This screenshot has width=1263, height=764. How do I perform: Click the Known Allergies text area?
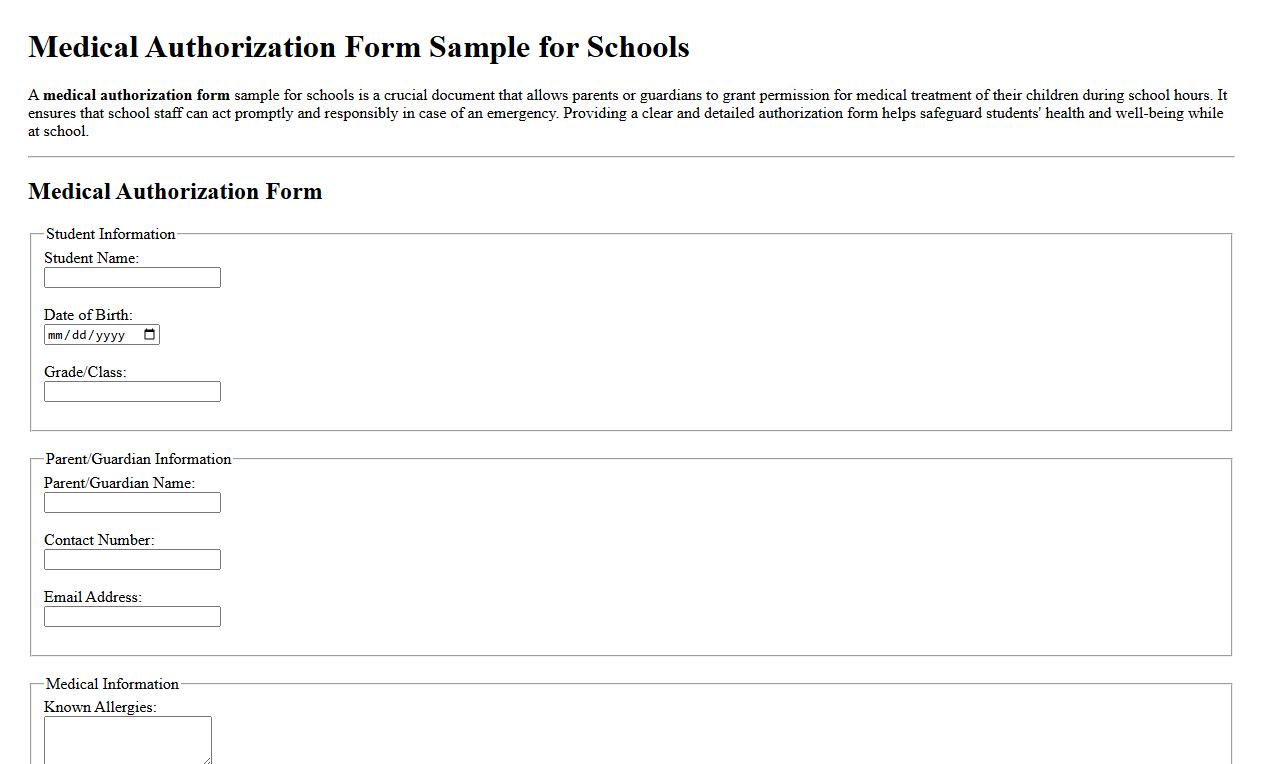coord(127,738)
